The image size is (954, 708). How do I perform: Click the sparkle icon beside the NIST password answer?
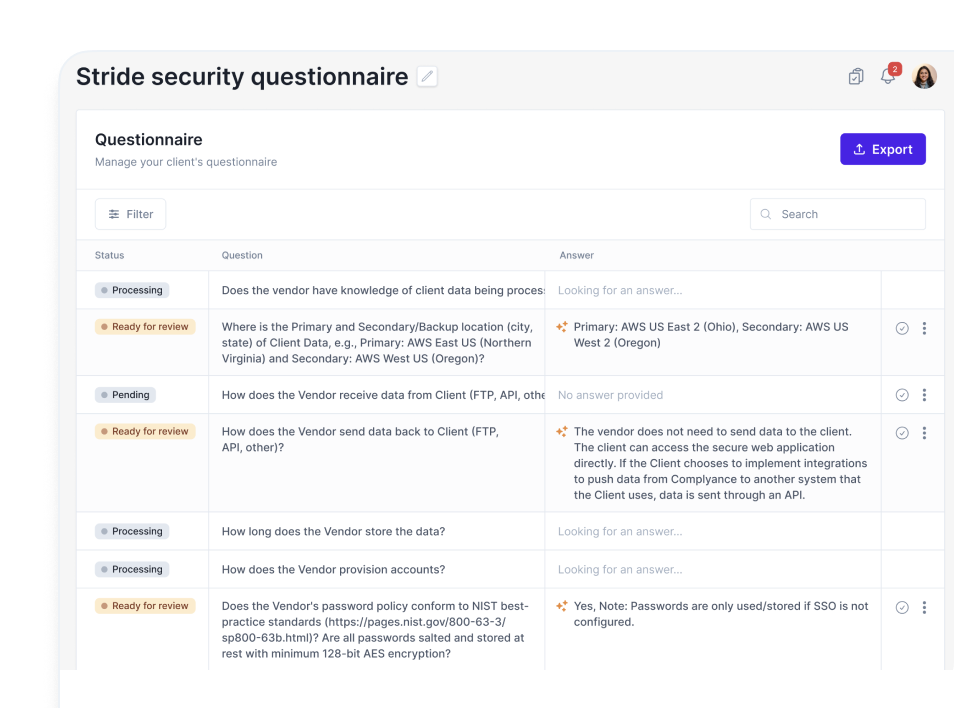tap(562, 606)
